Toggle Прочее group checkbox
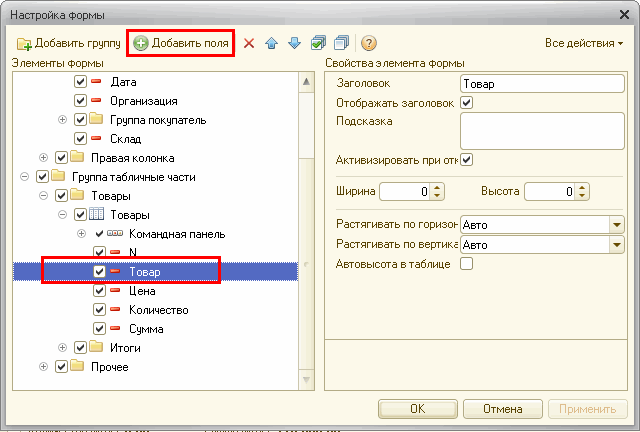640x432 pixels. coord(61,367)
